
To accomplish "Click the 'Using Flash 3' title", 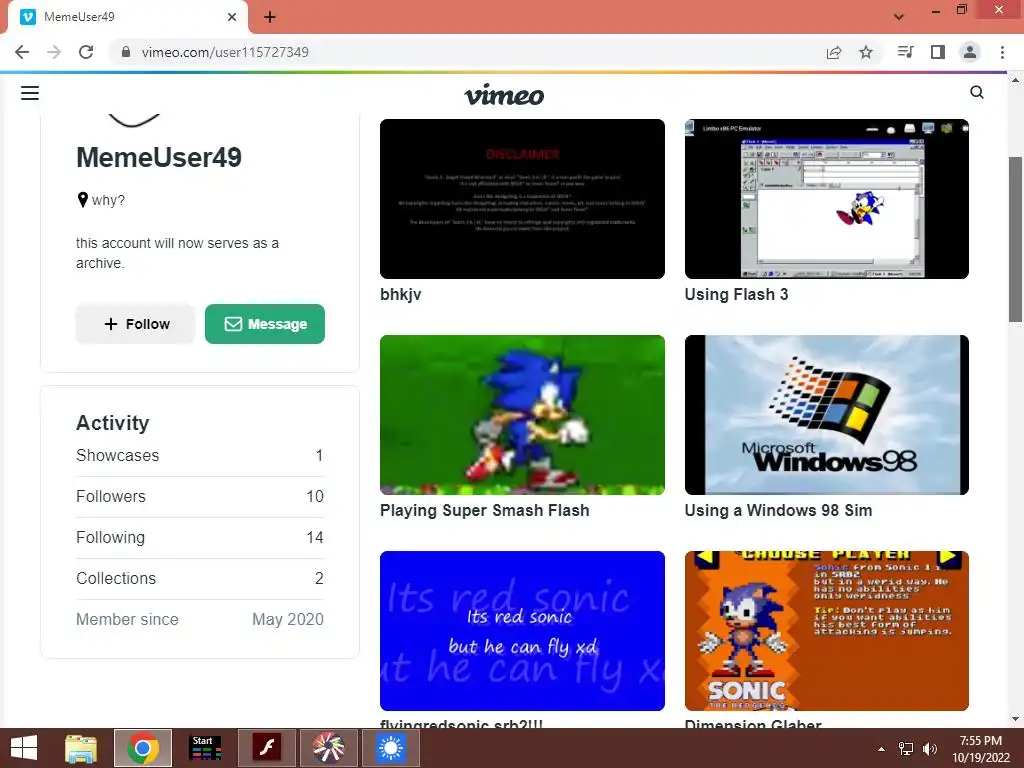I will click(x=737, y=295).
